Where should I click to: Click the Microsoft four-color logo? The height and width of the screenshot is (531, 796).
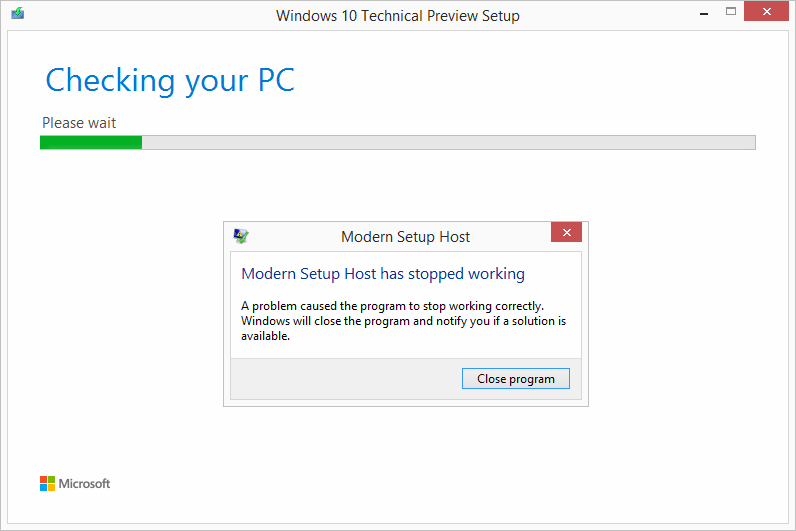(x=47, y=483)
